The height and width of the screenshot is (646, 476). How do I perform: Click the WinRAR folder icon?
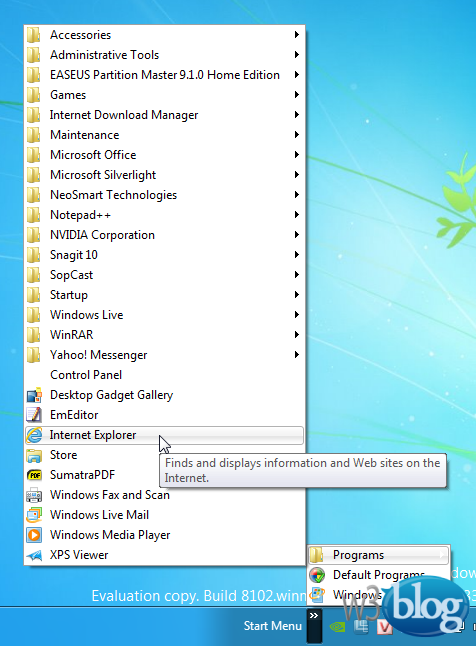34,335
